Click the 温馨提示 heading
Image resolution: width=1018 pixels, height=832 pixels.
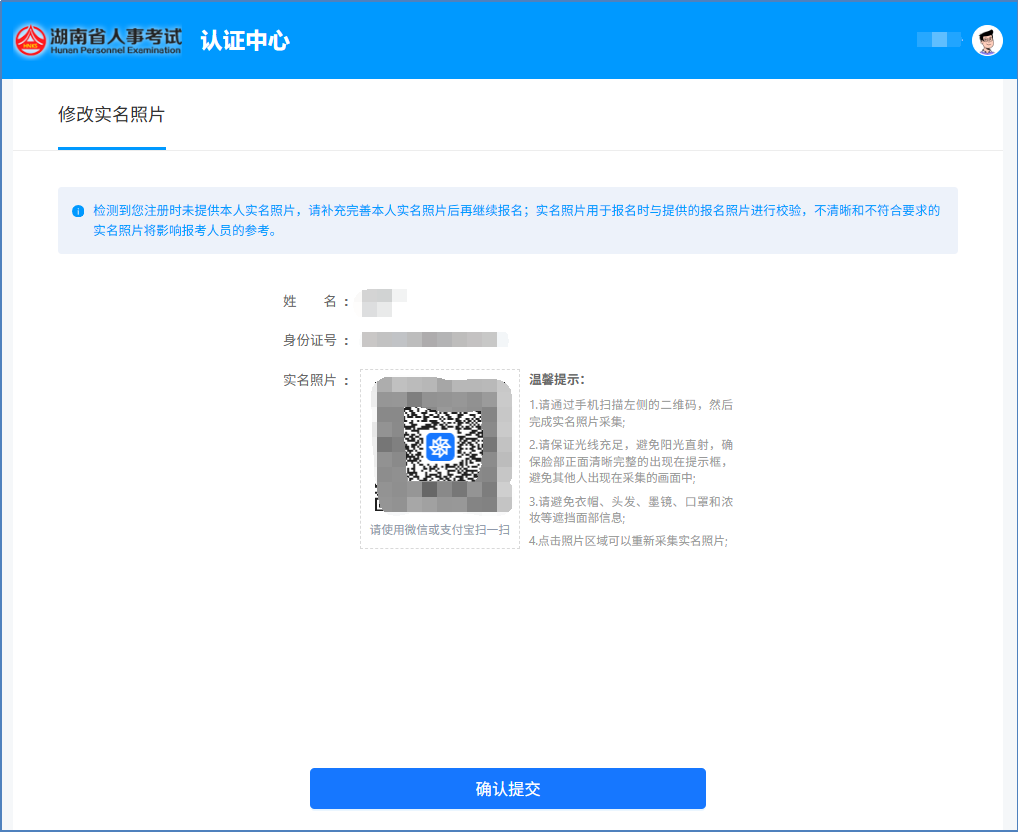click(x=556, y=380)
